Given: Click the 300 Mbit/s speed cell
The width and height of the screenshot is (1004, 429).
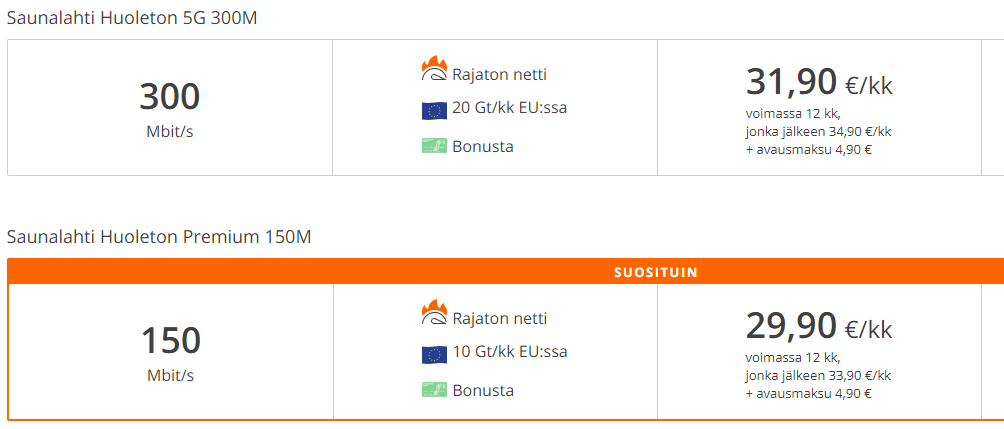Looking at the screenshot, I should pyautogui.click(x=170, y=108).
